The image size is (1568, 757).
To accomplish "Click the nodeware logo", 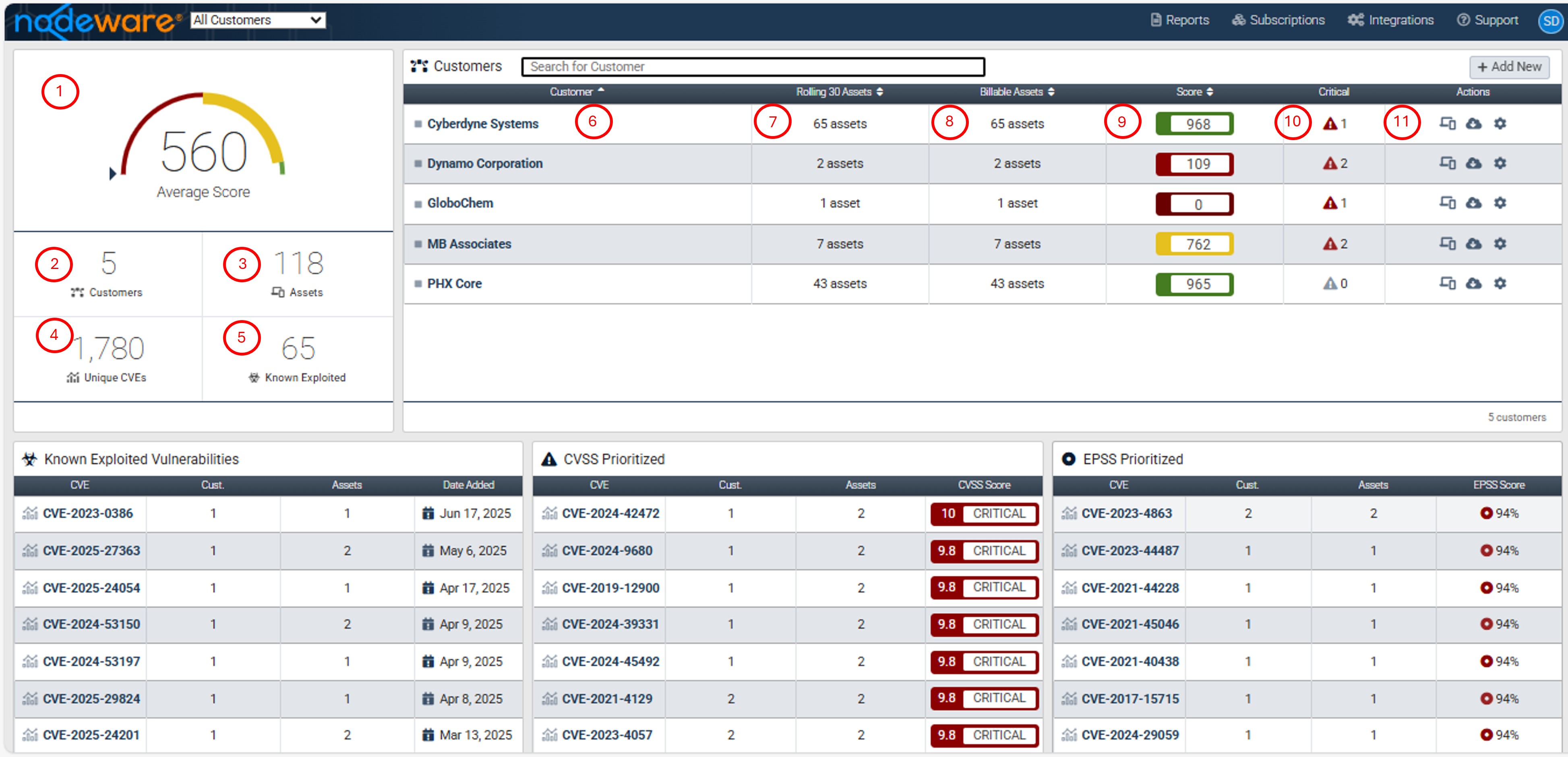I will click(97, 22).
